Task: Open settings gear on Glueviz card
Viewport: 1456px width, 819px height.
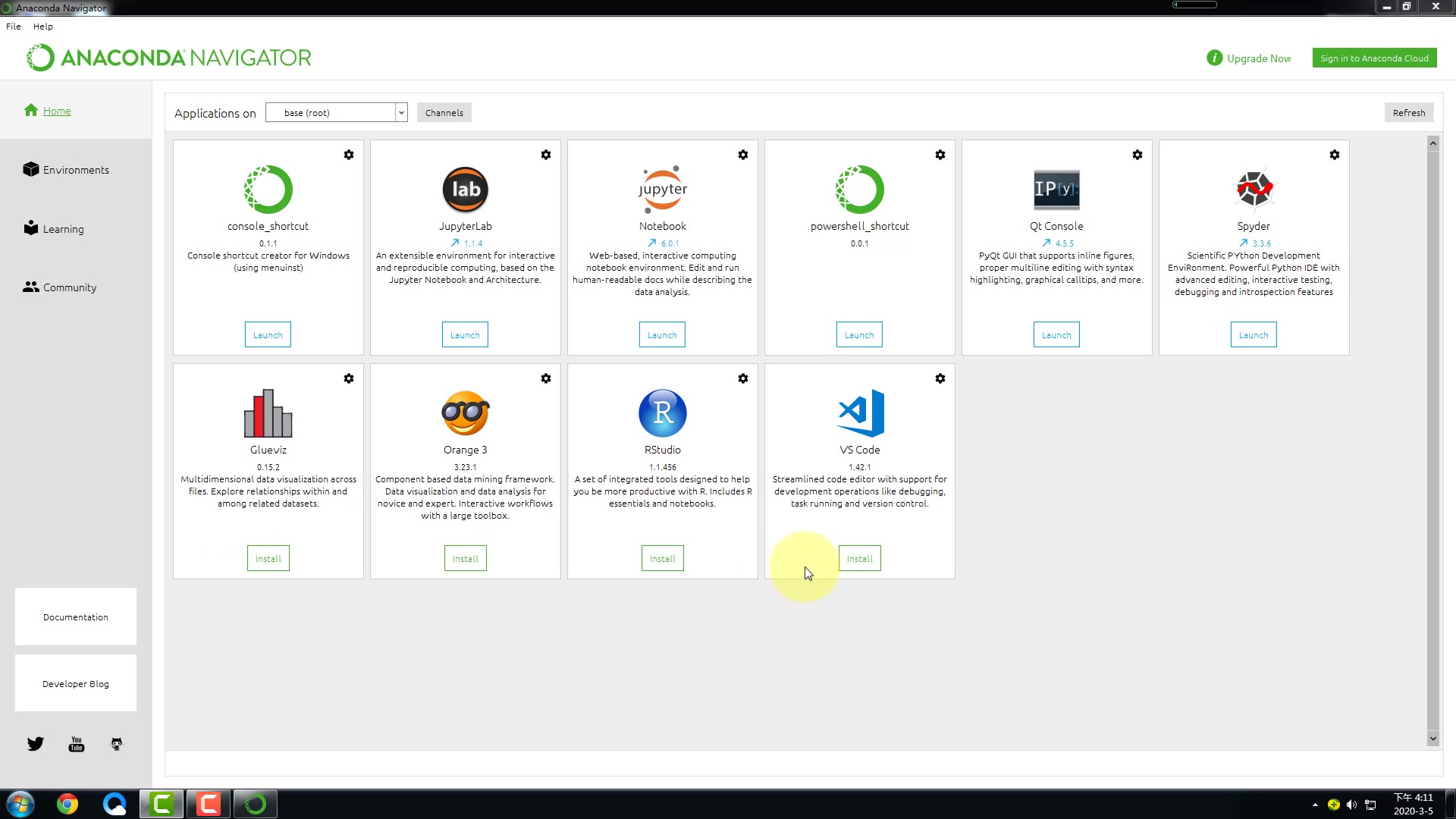Action: pyautogui.click(x=349, y=378)
